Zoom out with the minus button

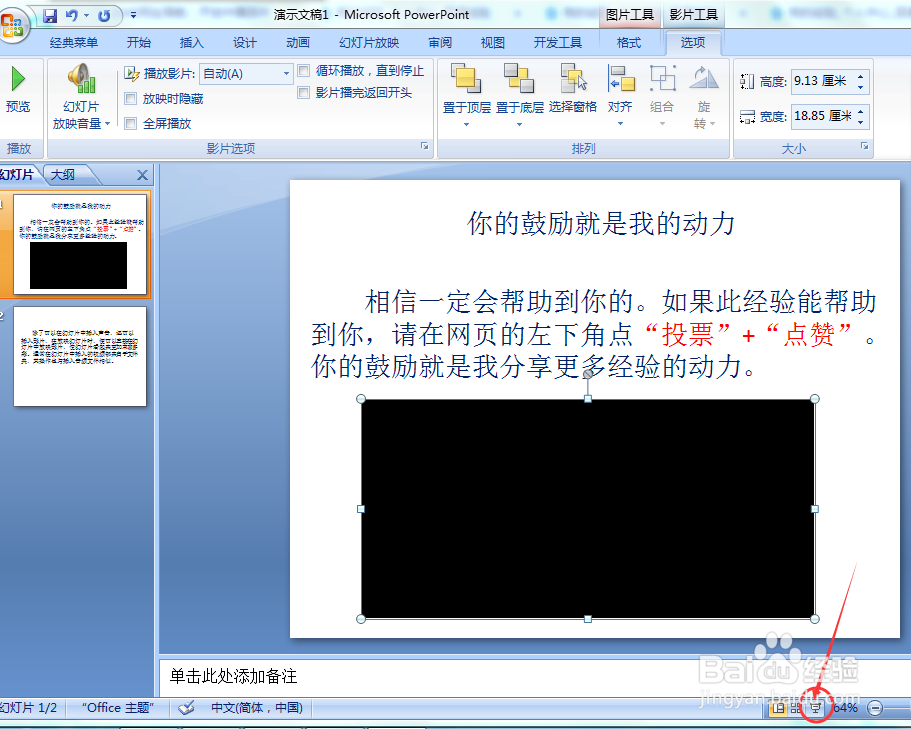click(x=875, y=708)
